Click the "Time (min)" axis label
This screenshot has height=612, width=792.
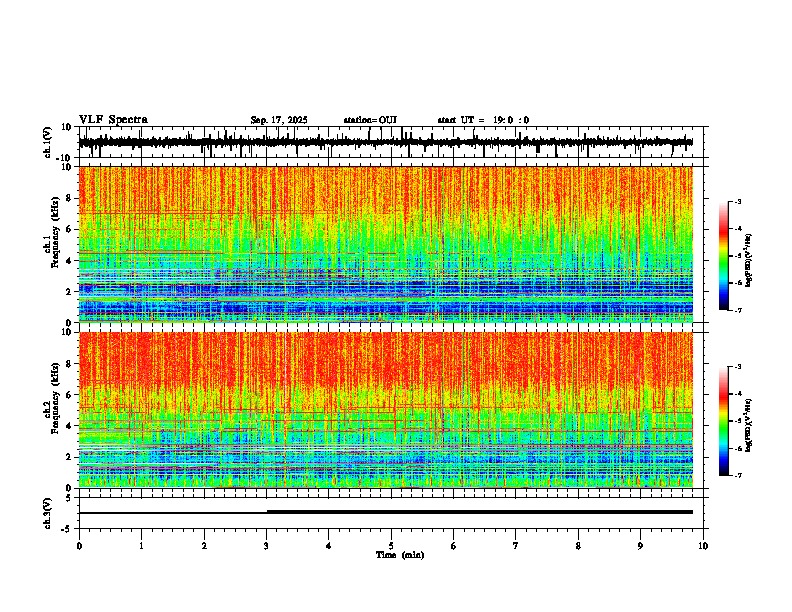[400, 555]
